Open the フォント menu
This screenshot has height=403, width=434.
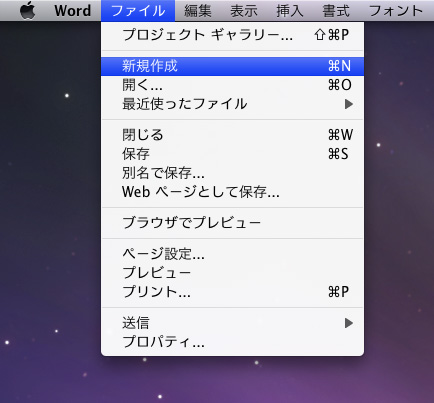(x=396, y=10)
